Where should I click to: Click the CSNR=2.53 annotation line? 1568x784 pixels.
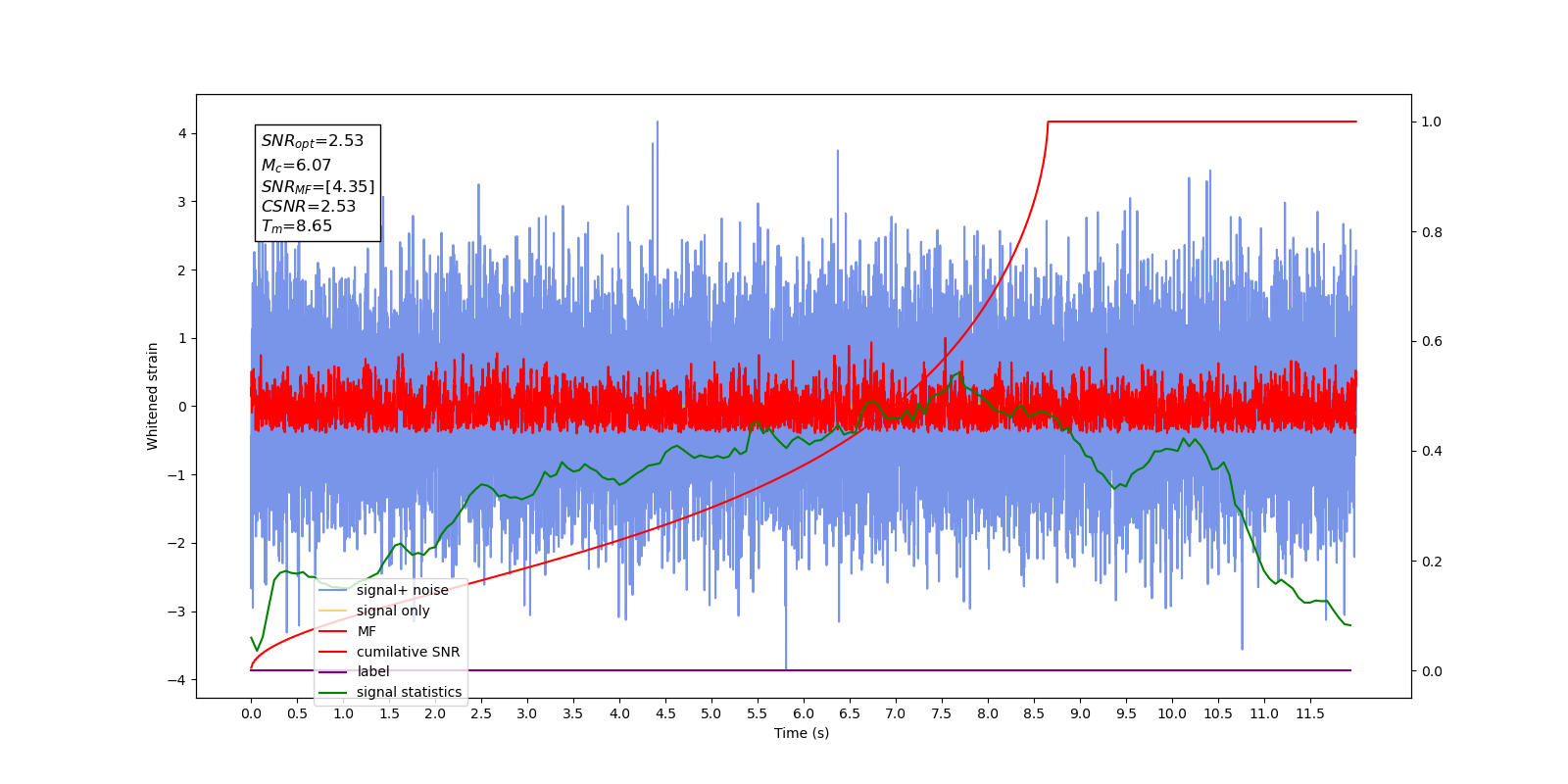(x=309, y=206)
